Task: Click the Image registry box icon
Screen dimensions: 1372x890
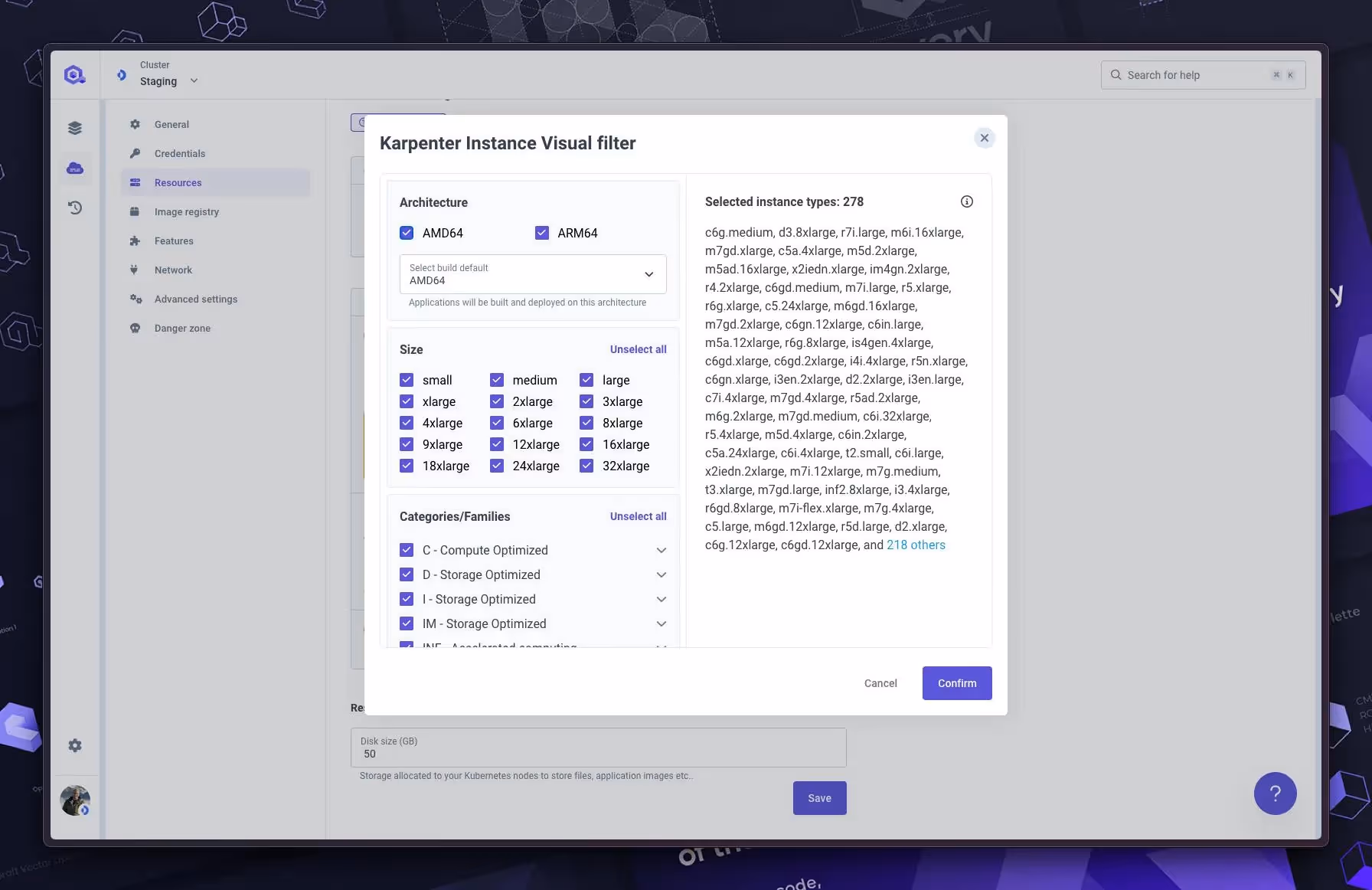Action: click(135, 211)
